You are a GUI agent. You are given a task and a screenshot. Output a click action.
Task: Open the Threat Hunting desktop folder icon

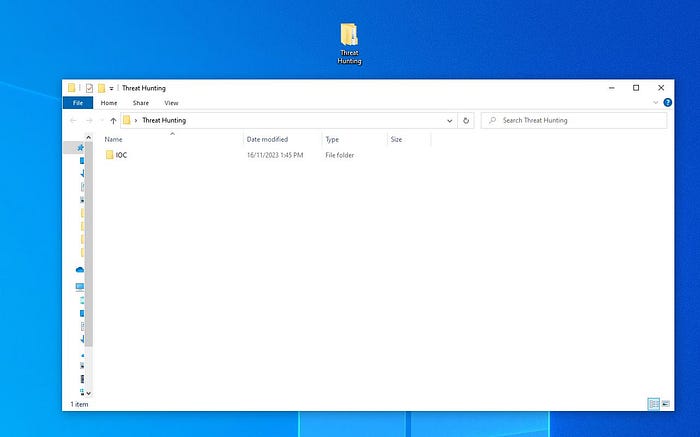pos(349,43)
